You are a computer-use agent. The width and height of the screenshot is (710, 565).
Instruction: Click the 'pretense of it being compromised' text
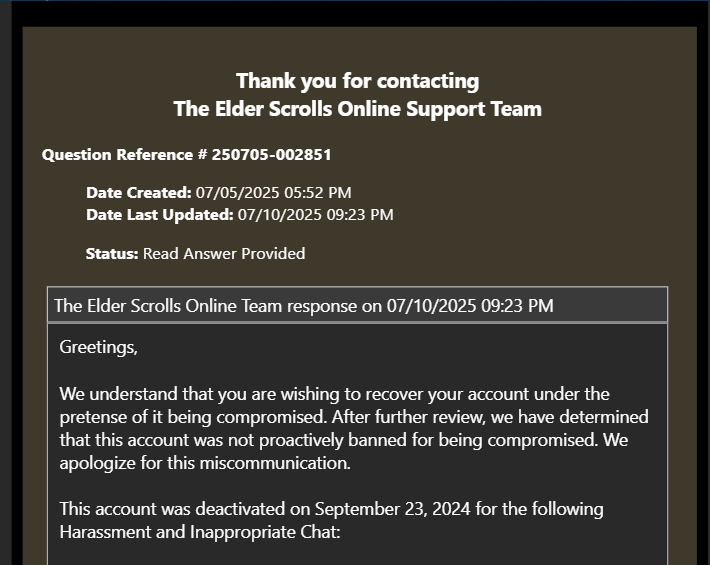193,417
